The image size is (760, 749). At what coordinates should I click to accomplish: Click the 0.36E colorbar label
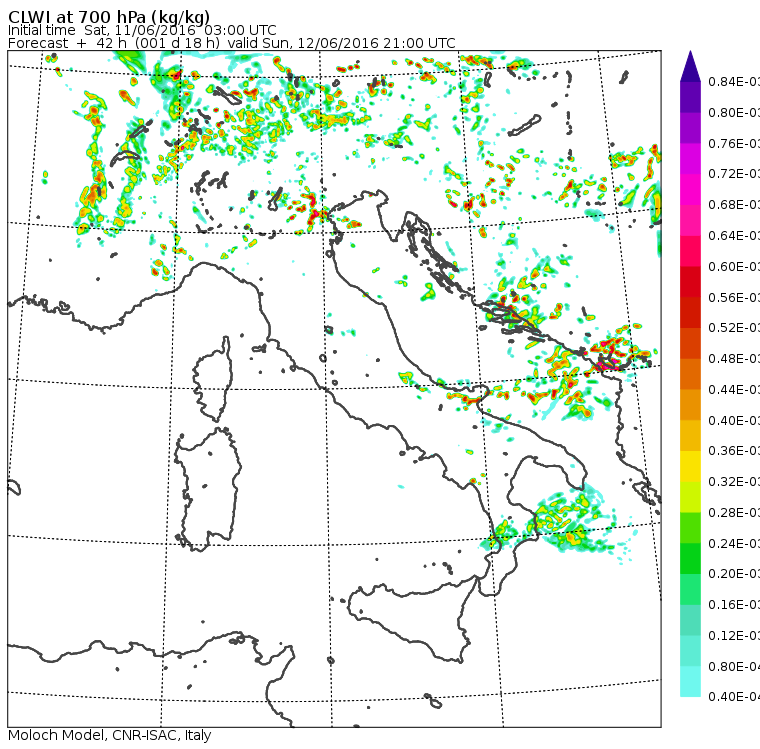coord(734,451)
